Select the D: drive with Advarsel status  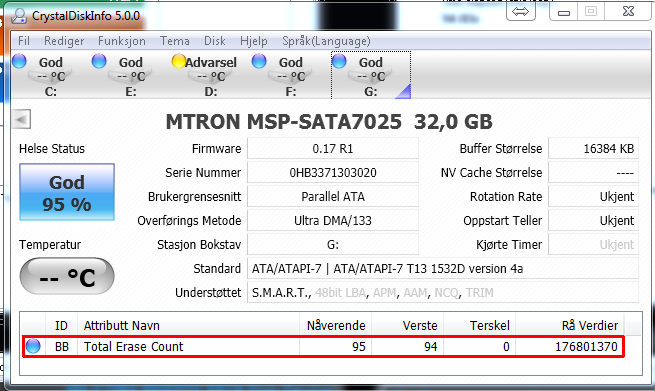pyautogui.click(x=211, y=75)
